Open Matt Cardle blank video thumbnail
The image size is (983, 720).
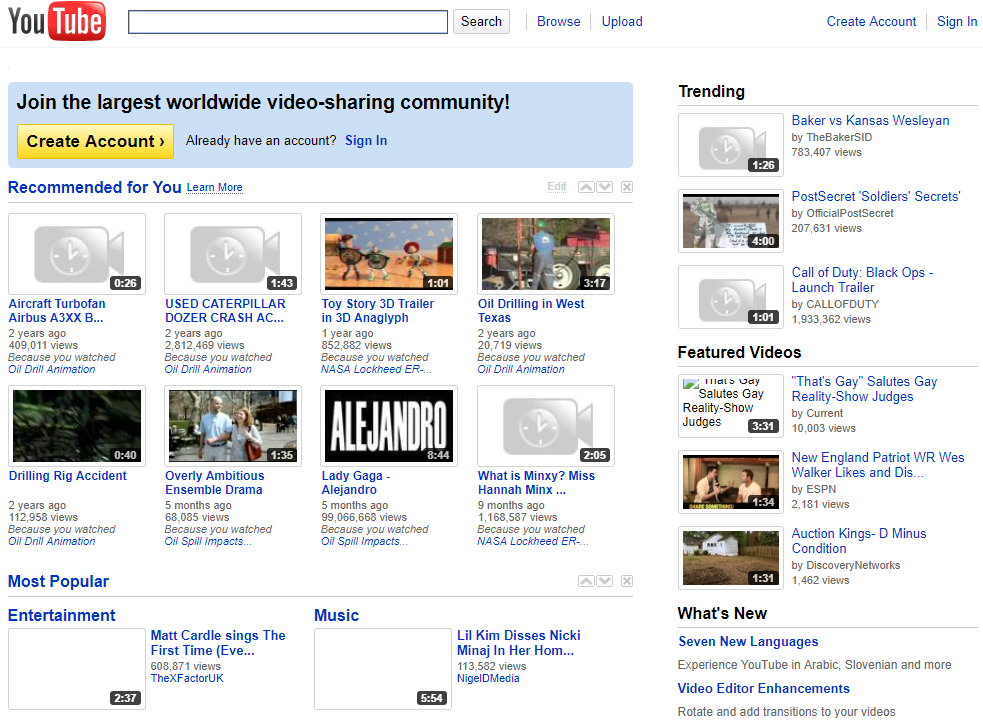pyautogui.click(x=76, y=669)
